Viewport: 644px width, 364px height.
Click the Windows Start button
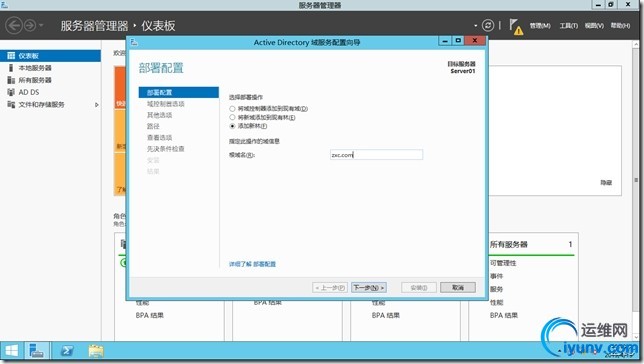[x=12, y=351]
